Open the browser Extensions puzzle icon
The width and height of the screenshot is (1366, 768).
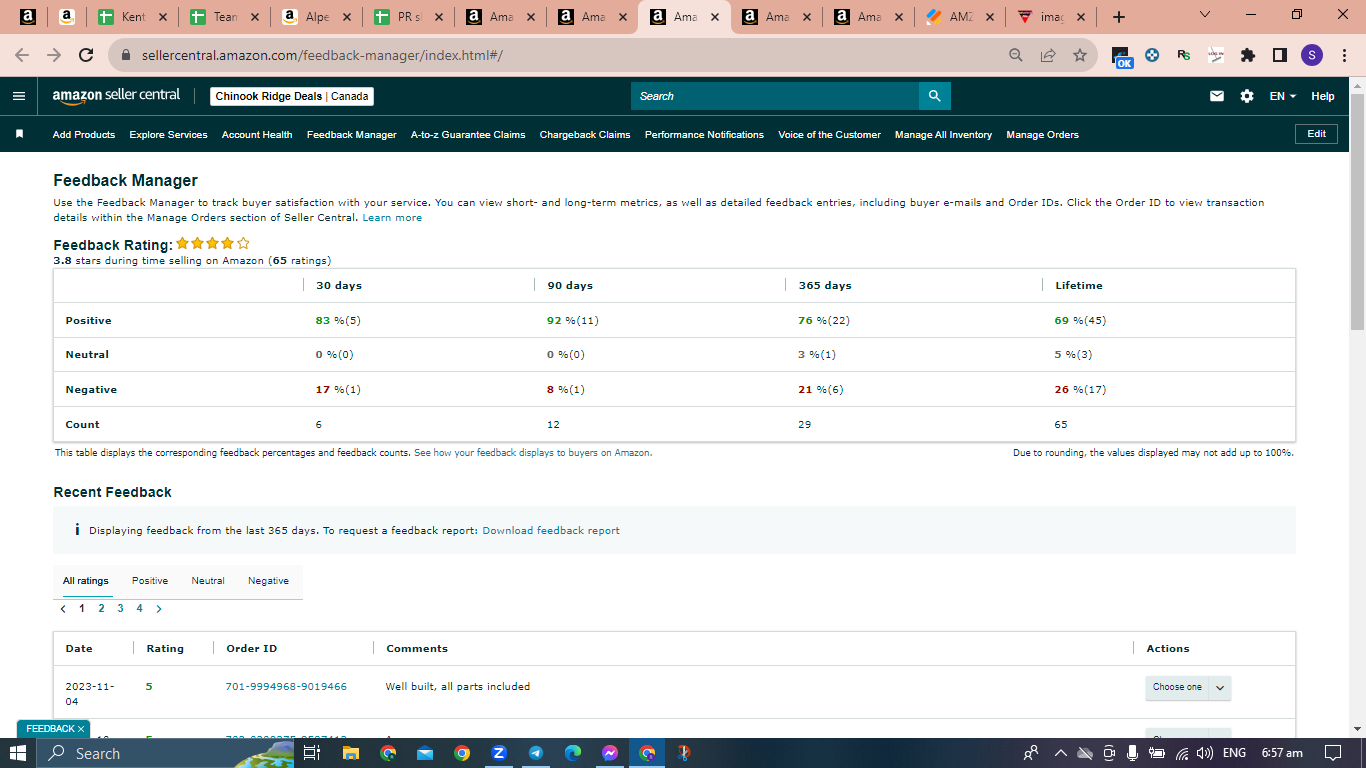pyautogui.click(x=1248, y=55)
